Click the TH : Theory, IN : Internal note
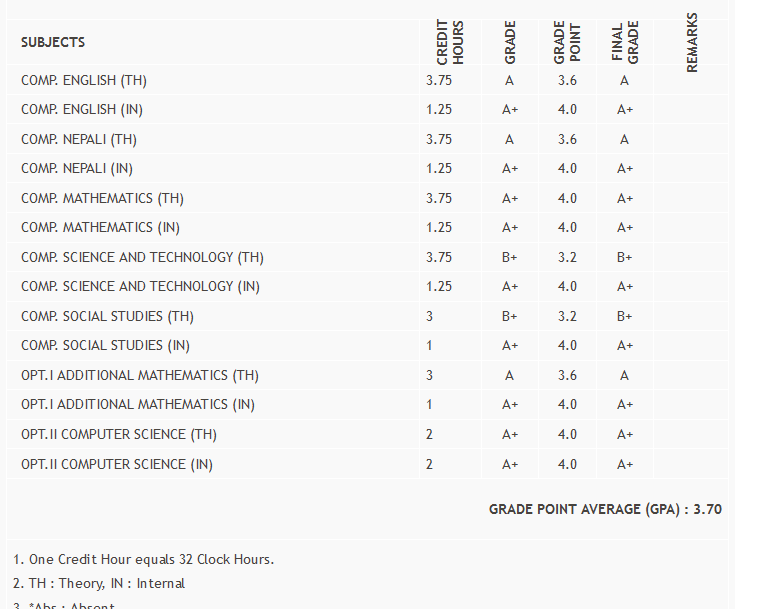 pos(99,583)
